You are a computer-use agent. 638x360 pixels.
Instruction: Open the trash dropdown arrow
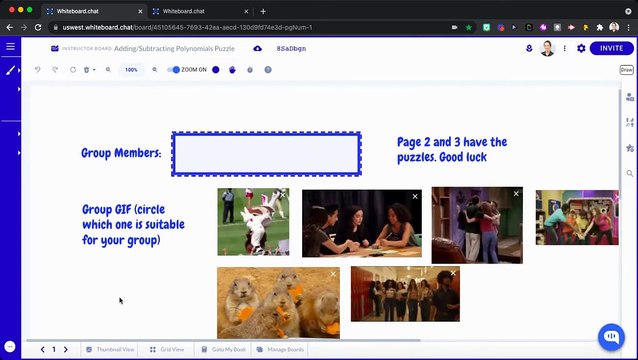point(94,70)
